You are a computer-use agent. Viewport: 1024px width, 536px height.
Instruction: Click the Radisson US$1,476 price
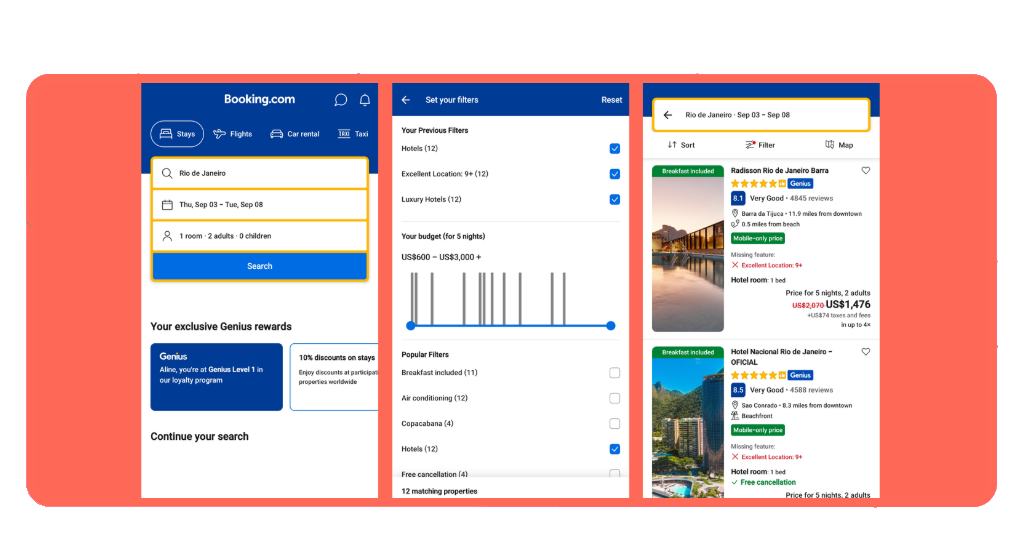pyautogui.click(x=848, y=304)
